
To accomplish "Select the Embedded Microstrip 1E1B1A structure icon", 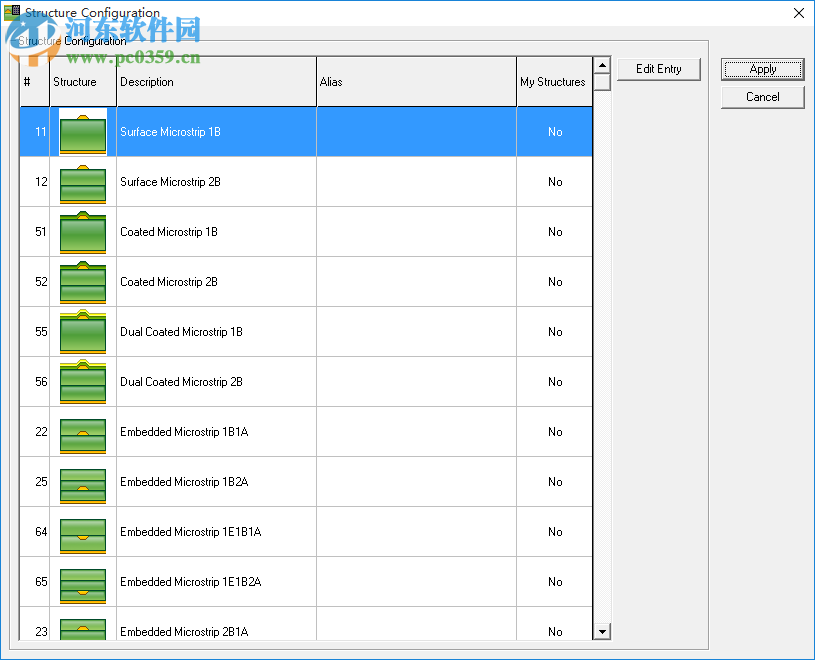I will (83, 536).
